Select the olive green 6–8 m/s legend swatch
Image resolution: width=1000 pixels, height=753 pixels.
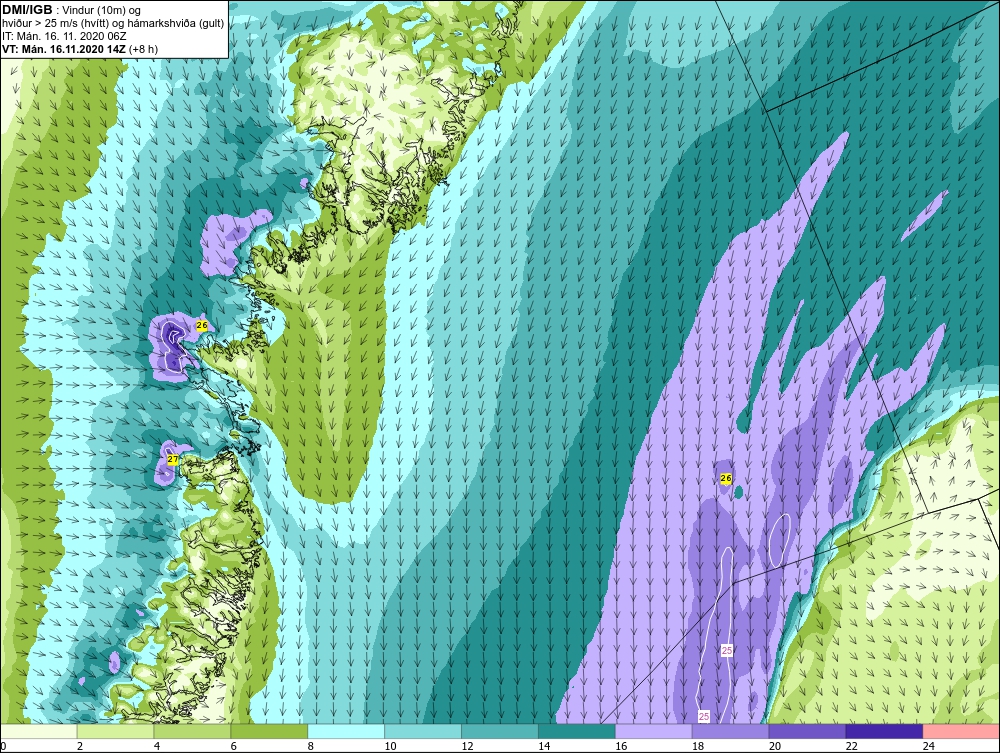tap(269, 731)
